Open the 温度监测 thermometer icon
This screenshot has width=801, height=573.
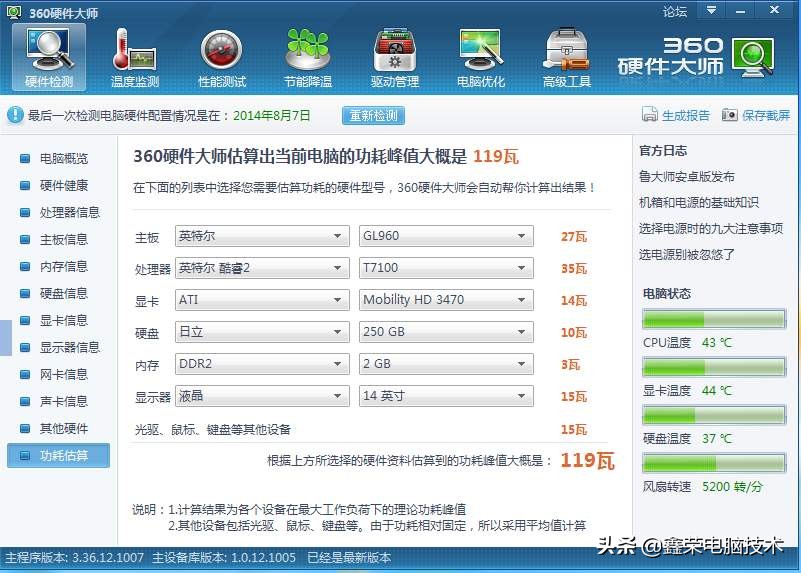coord(135,50)
